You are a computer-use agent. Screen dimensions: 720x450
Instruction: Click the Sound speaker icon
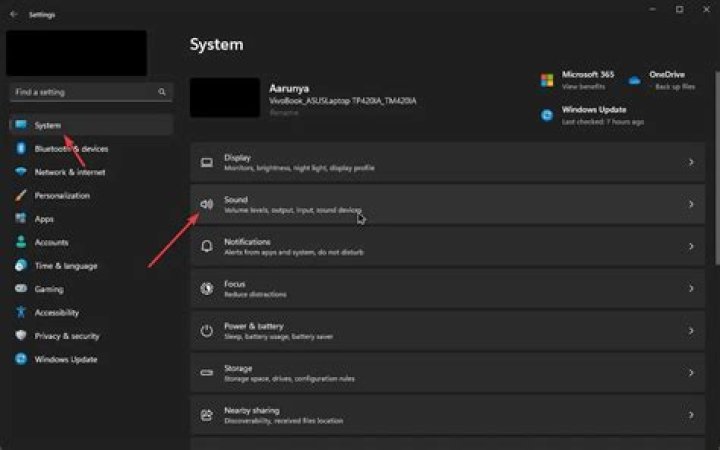[207, 204]
